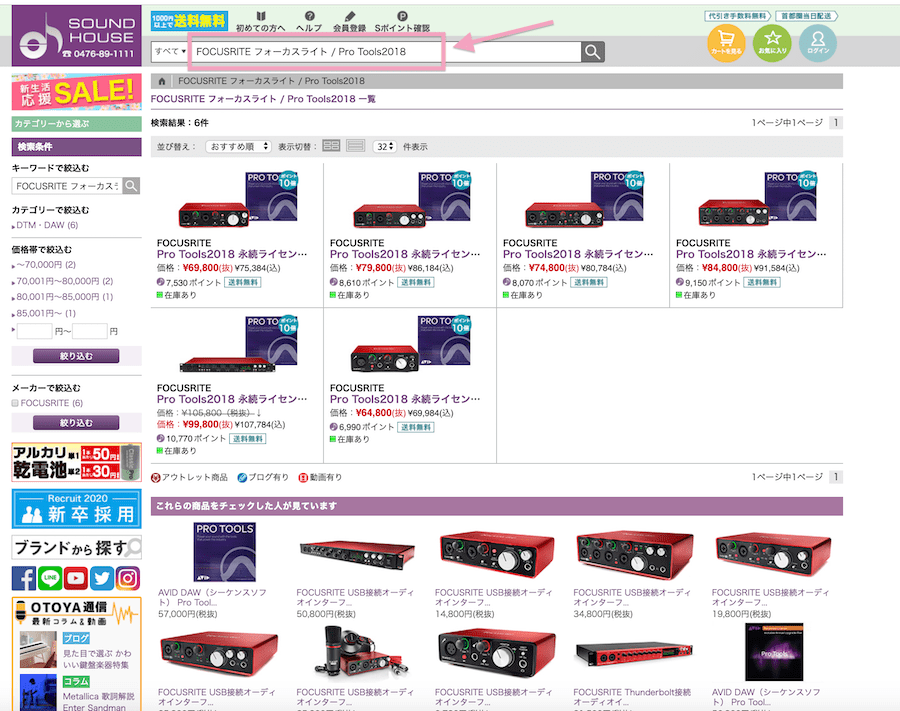Click sidebar keyword search magnifier
900x711 pixels.
(x=131, y=186)
